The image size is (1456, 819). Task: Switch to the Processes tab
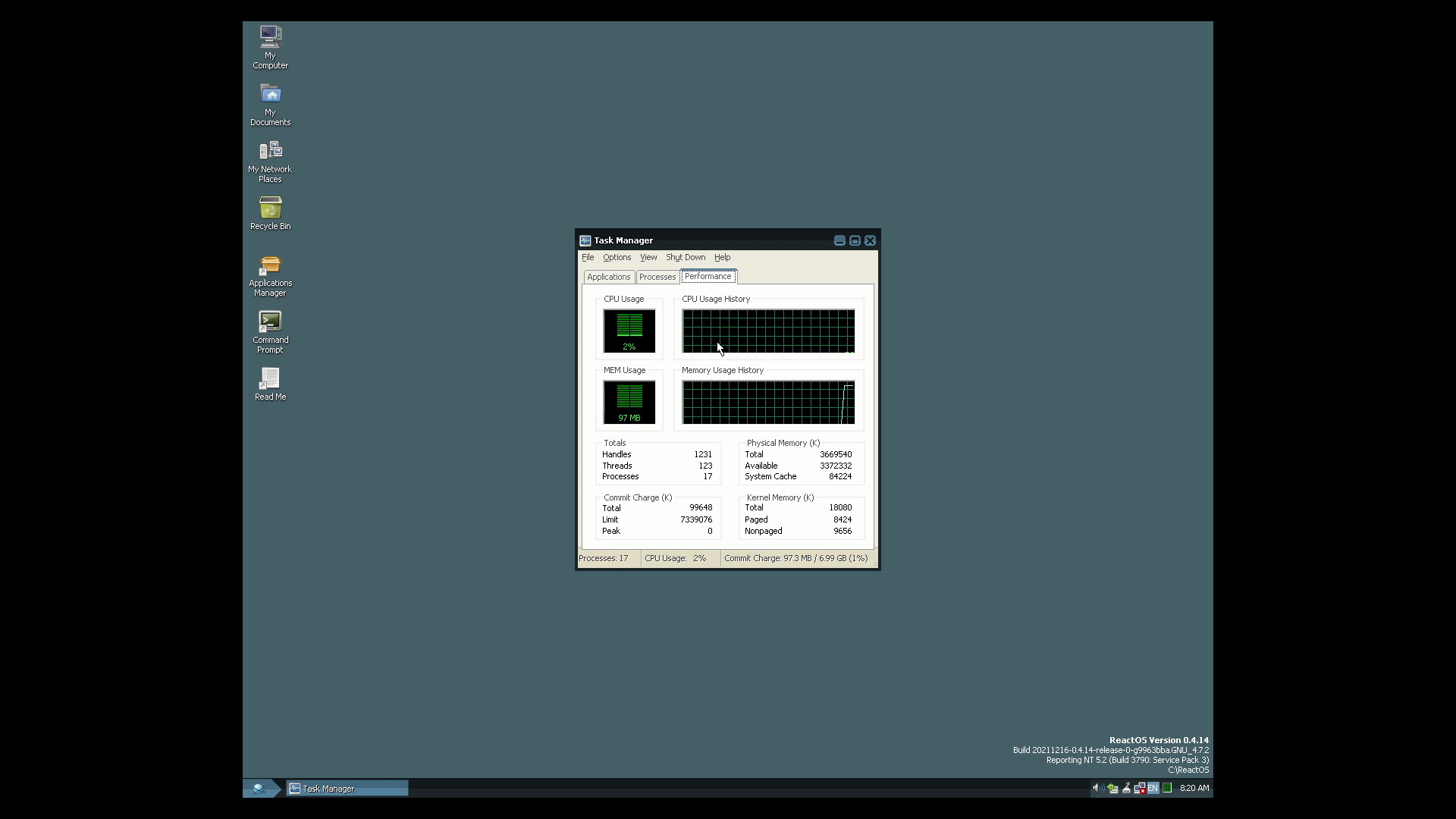point(657,276)
